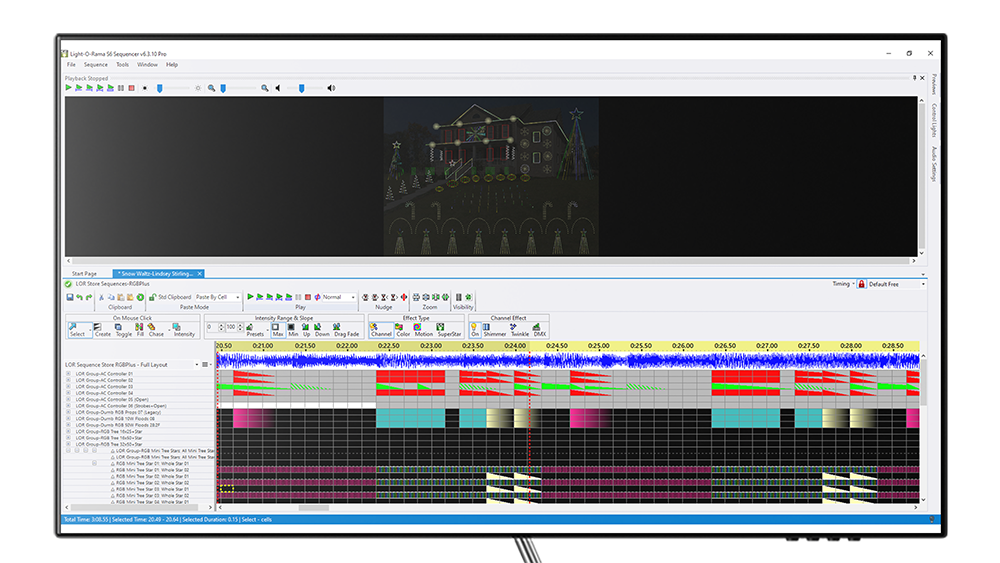
Task: Click the Save sequence icon
Action: tap(69, 297)
